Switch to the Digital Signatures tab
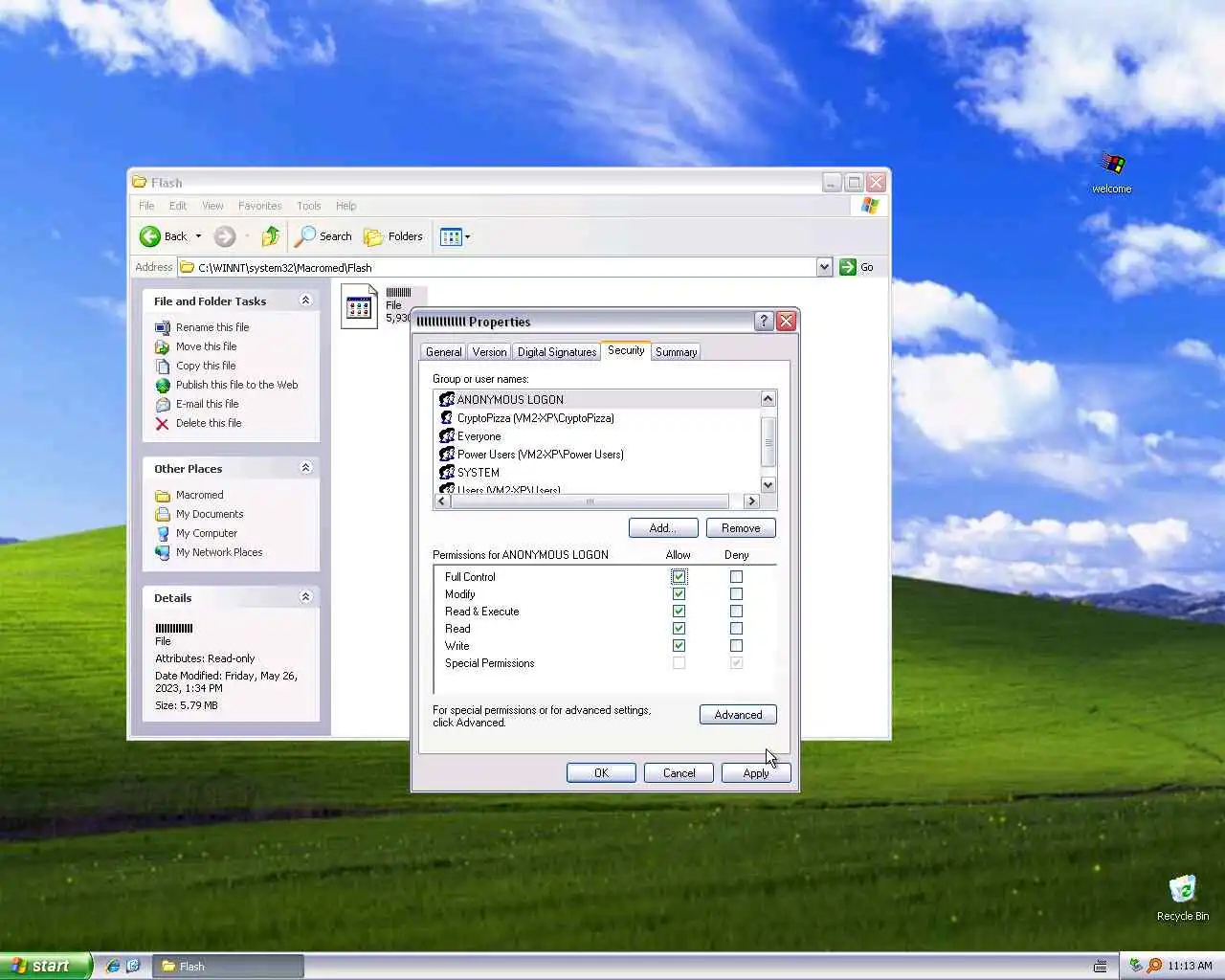The image size is (1225, 980). click(557, 352)
